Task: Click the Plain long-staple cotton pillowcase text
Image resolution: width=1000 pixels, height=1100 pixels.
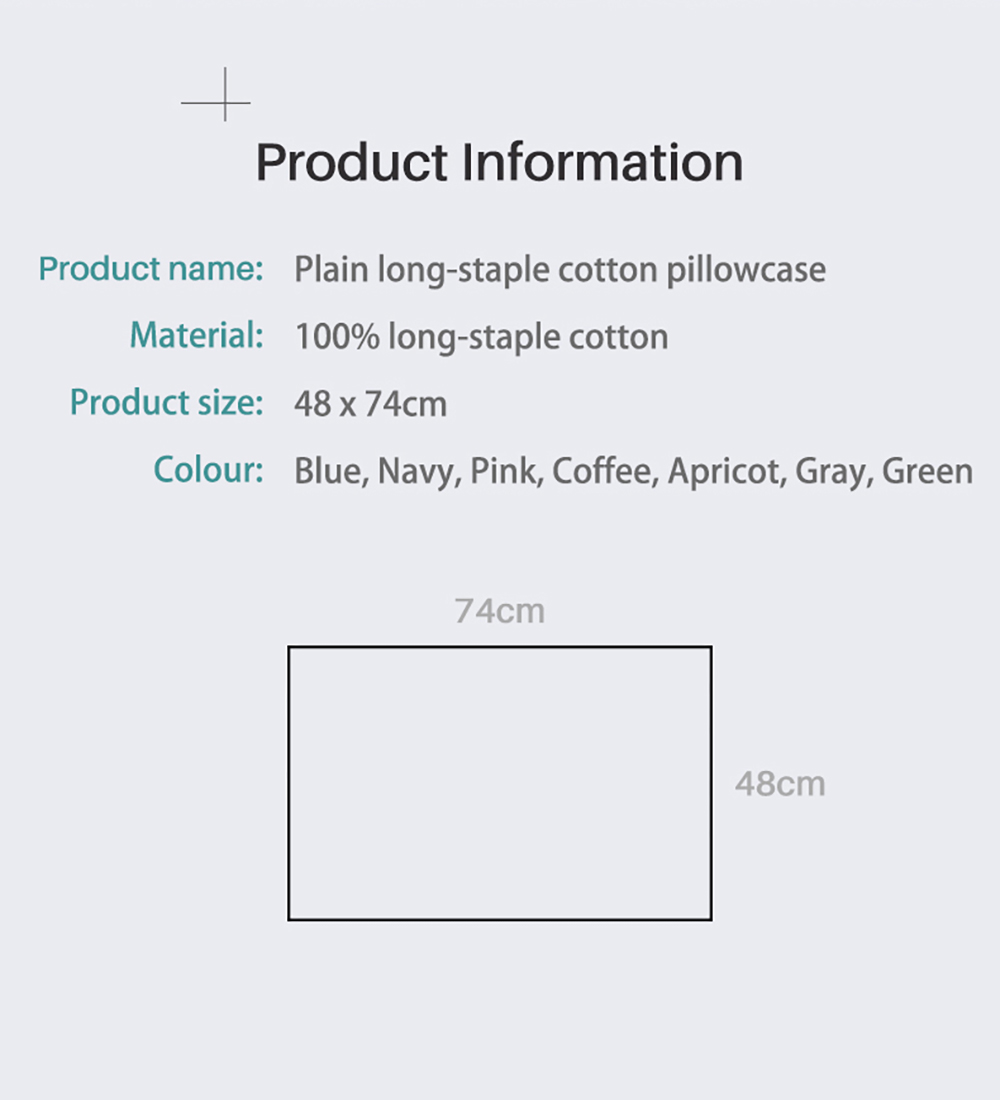Action: [560, 271]
